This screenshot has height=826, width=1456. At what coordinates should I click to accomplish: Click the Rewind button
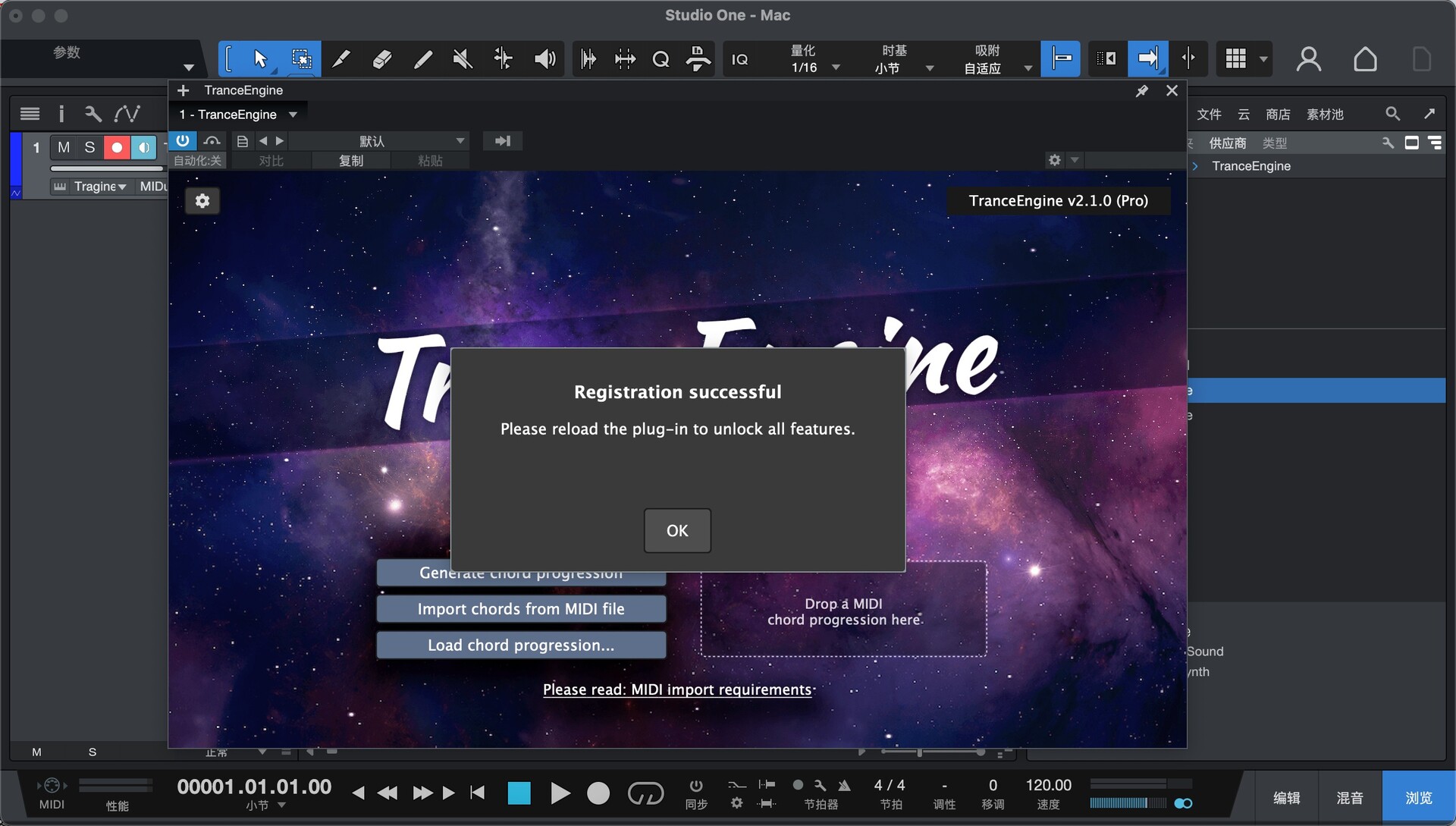[388, 793]
